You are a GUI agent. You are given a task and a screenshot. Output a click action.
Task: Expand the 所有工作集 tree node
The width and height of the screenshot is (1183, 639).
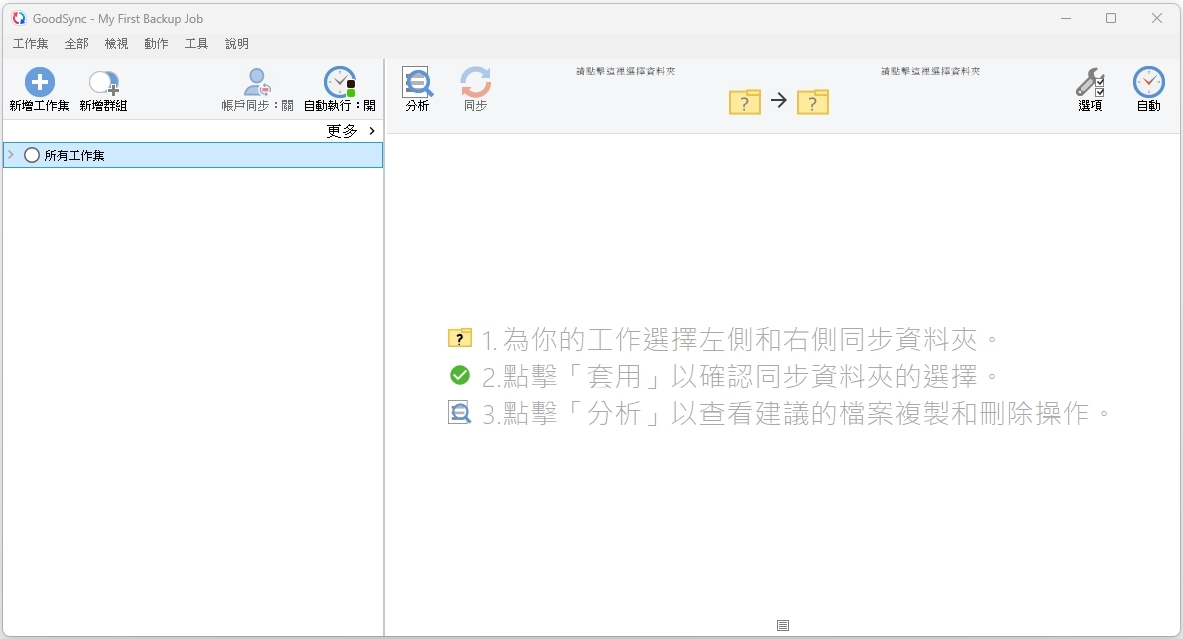11,155
